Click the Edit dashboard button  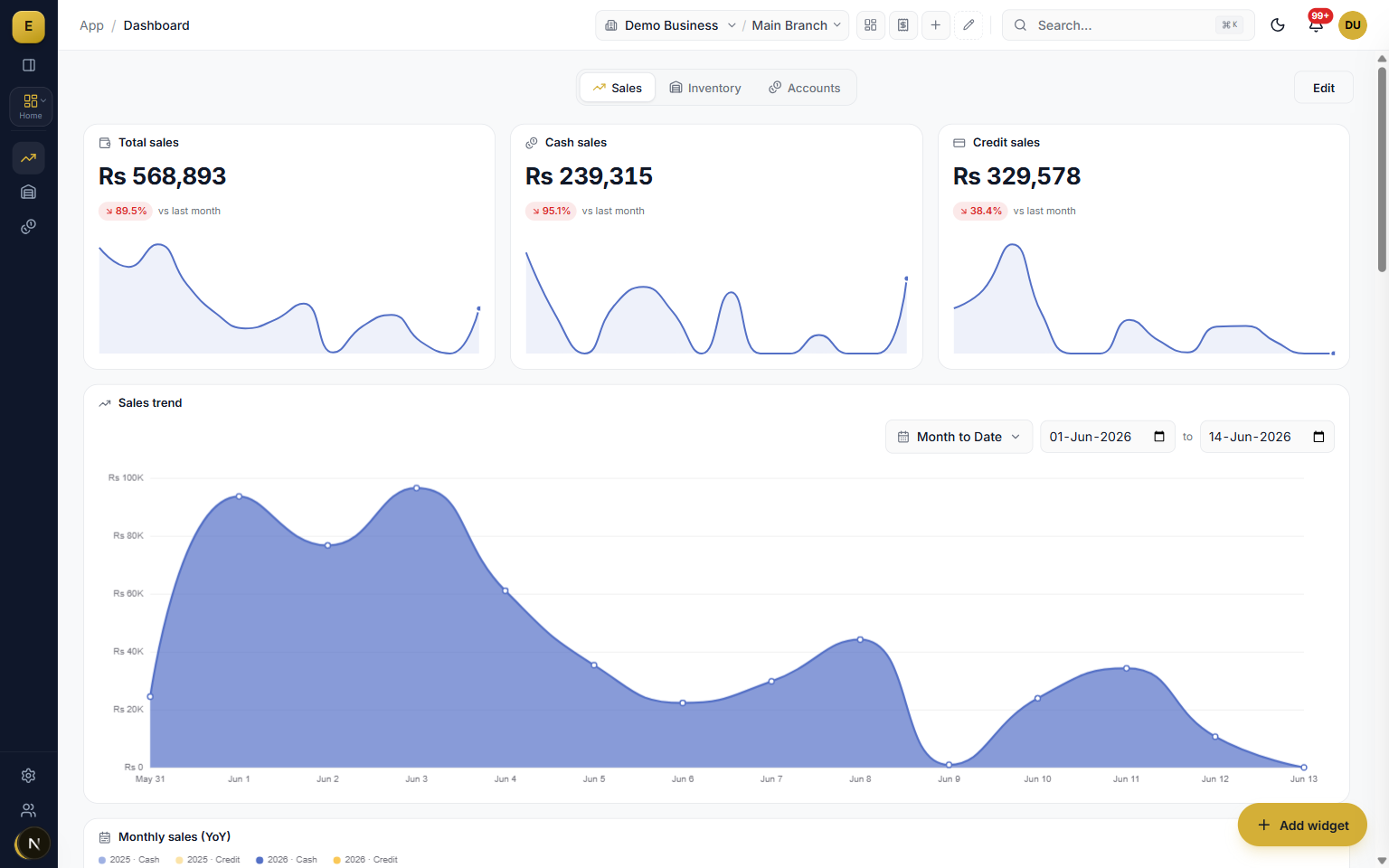[x=1324, y=88]
